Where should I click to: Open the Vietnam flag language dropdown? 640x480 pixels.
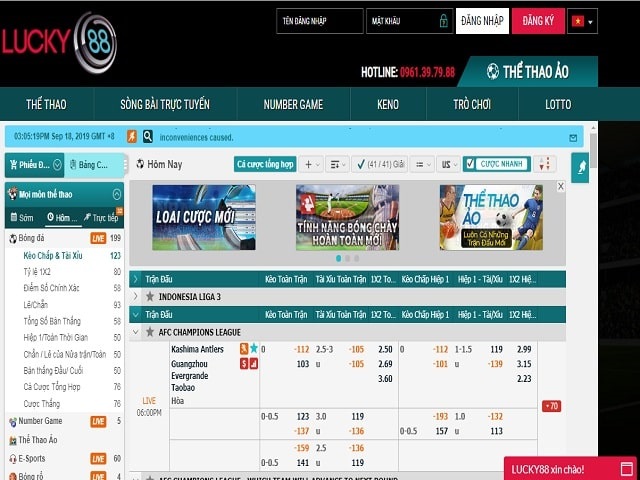pyautogui.click(x=582, y=21)
